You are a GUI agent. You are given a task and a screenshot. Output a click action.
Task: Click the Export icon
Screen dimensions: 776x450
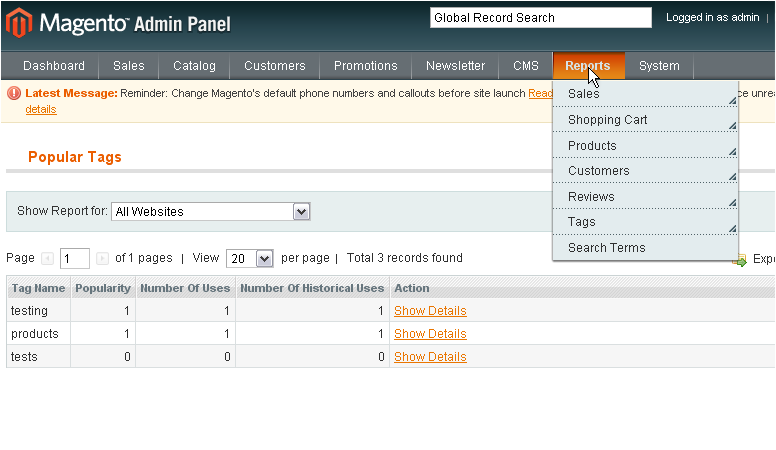point(740,260)
